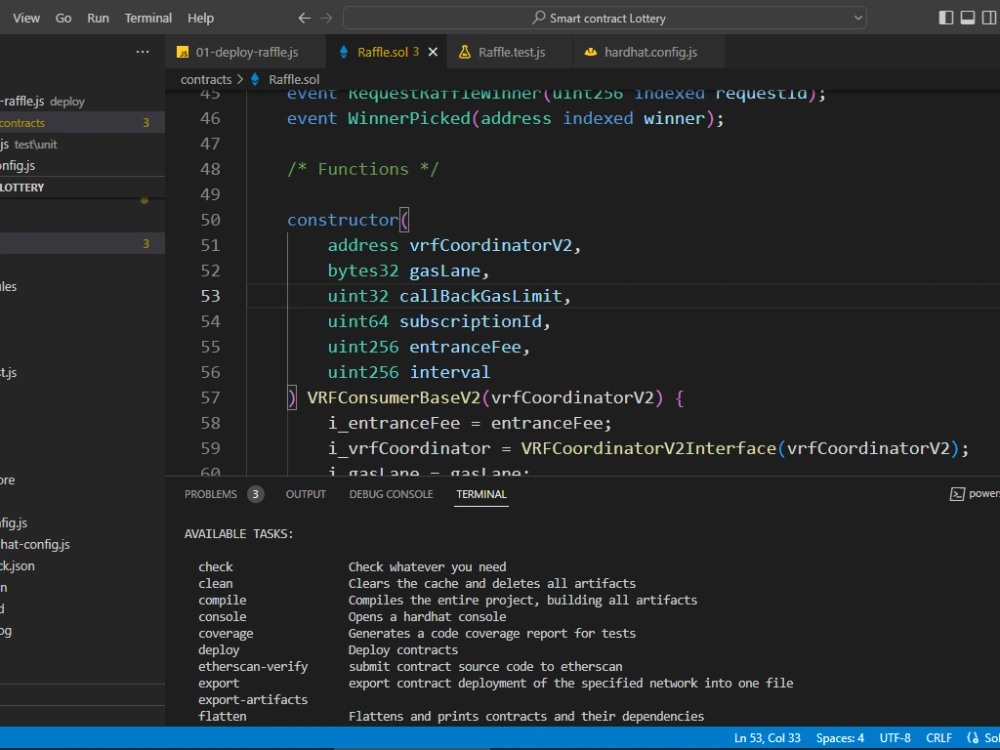Click the Solidity file icon in breadcrumb
Image resolution: width=1000 pixels, height=750 pixels.
255,79
